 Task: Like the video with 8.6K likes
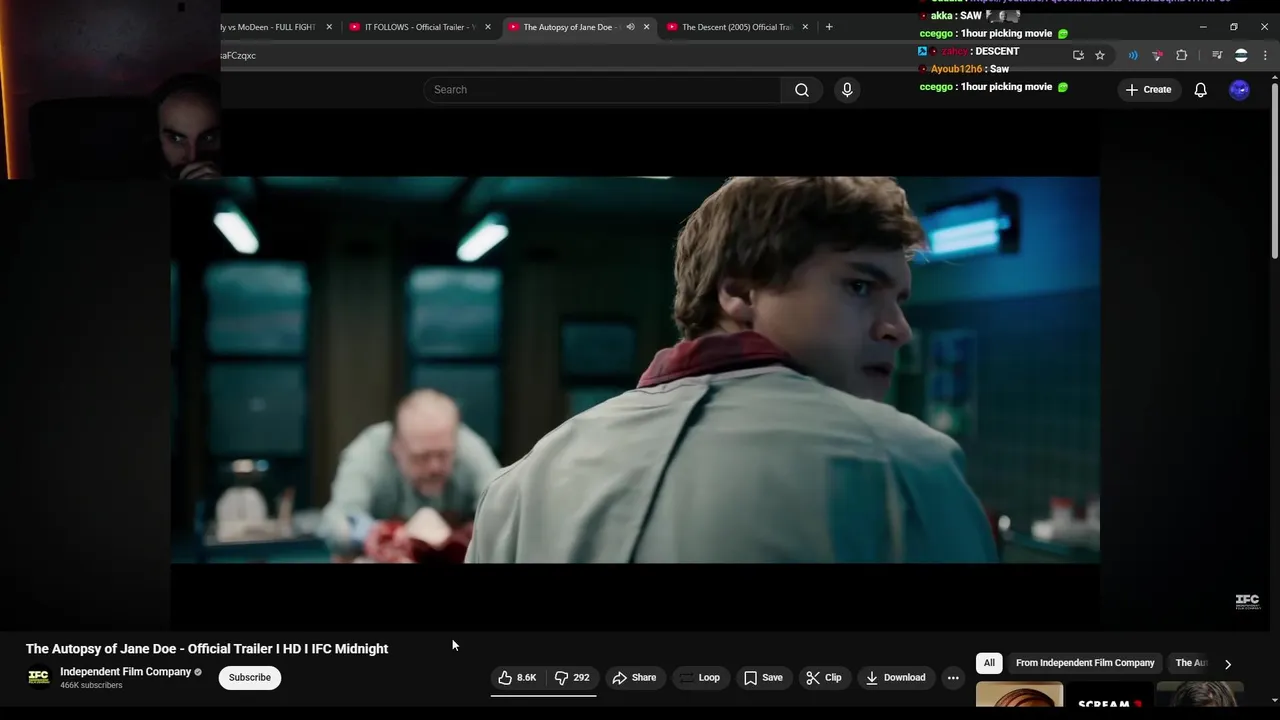click(518, 678)
